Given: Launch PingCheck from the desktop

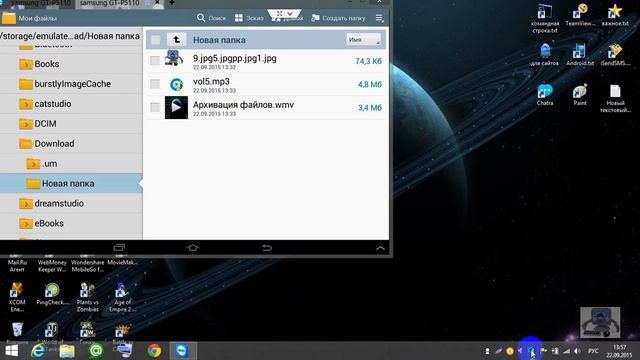Looking at the screenshot, I should (x=52, y=294).
